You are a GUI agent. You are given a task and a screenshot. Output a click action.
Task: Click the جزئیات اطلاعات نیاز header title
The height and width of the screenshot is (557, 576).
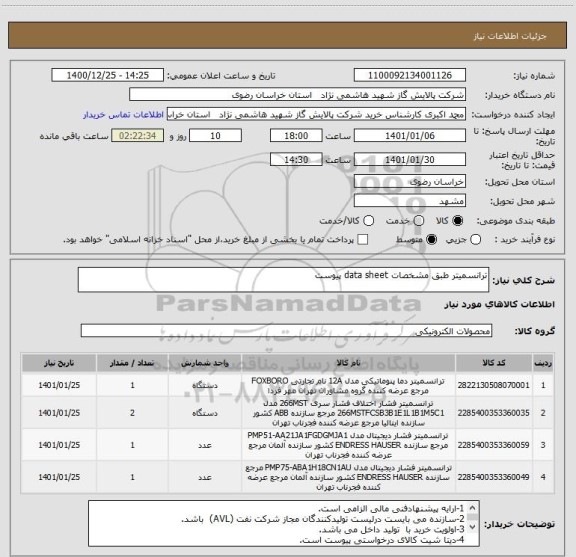click(510, 36)
